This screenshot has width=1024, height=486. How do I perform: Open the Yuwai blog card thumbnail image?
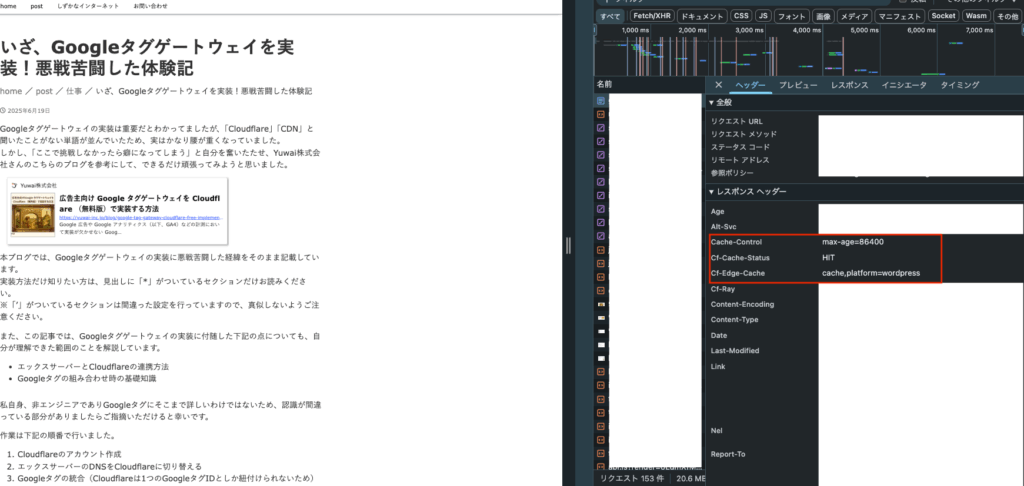point(33,214)
